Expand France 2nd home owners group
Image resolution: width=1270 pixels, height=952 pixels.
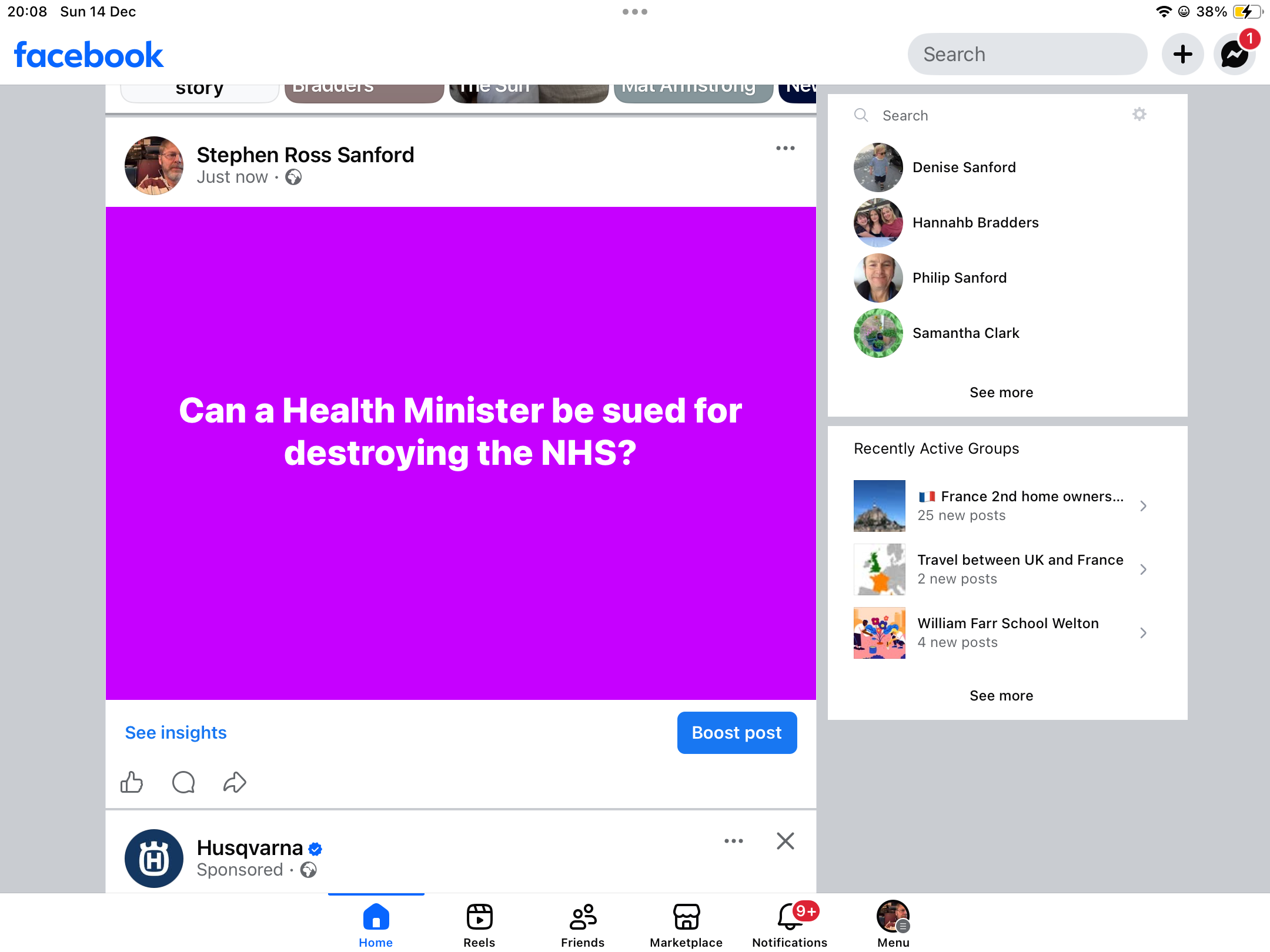point(1142,506)
